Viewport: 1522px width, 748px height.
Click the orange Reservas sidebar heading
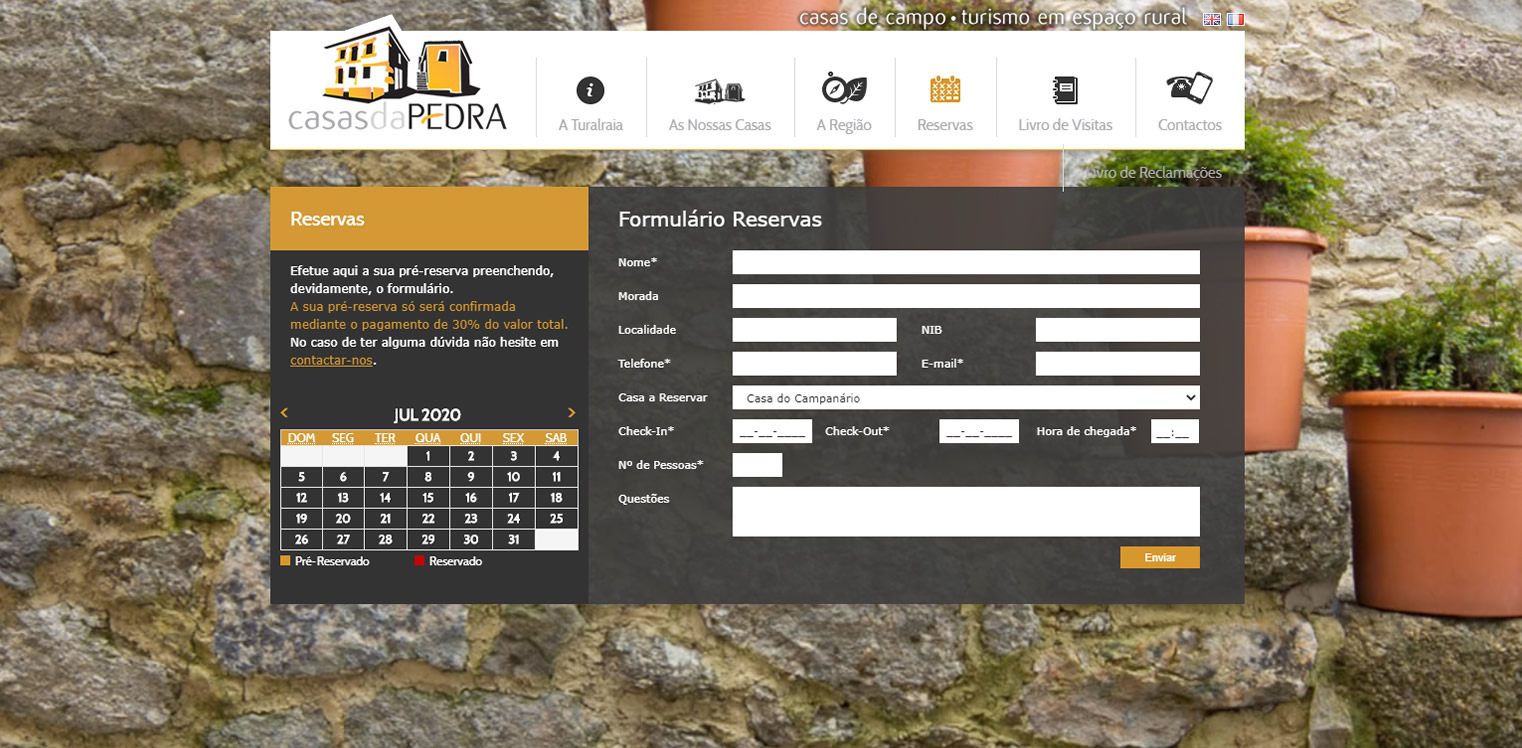click(x=327, y=219)
